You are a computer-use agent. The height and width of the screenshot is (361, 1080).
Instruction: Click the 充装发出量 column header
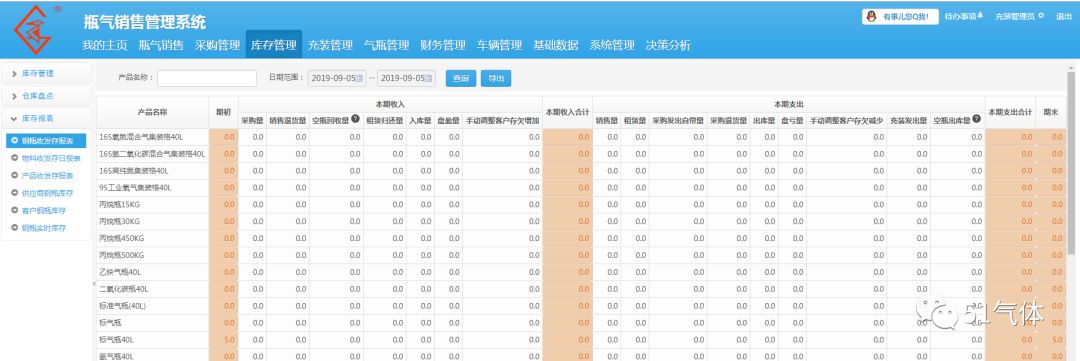tap(908, 121)
